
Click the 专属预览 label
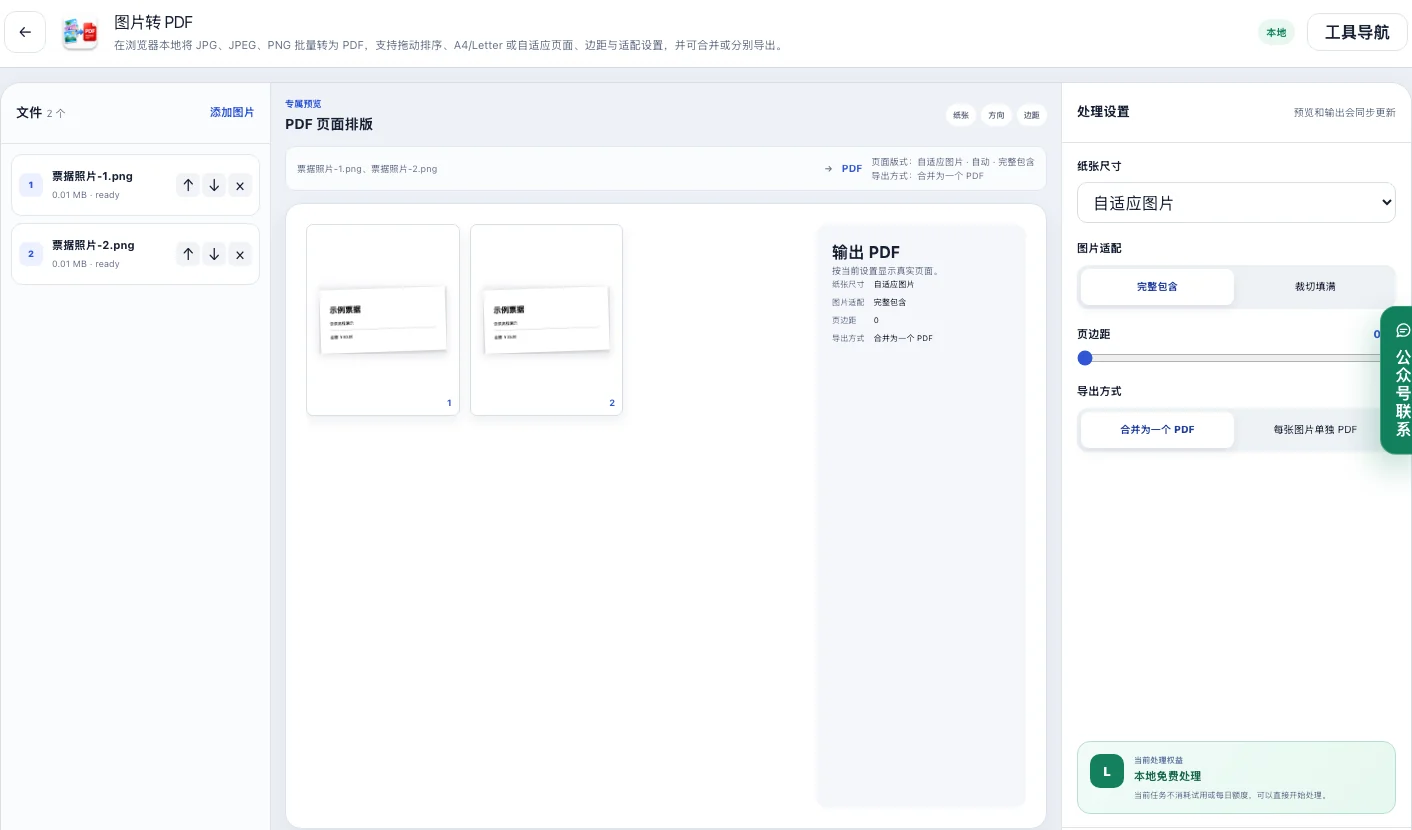303,104
